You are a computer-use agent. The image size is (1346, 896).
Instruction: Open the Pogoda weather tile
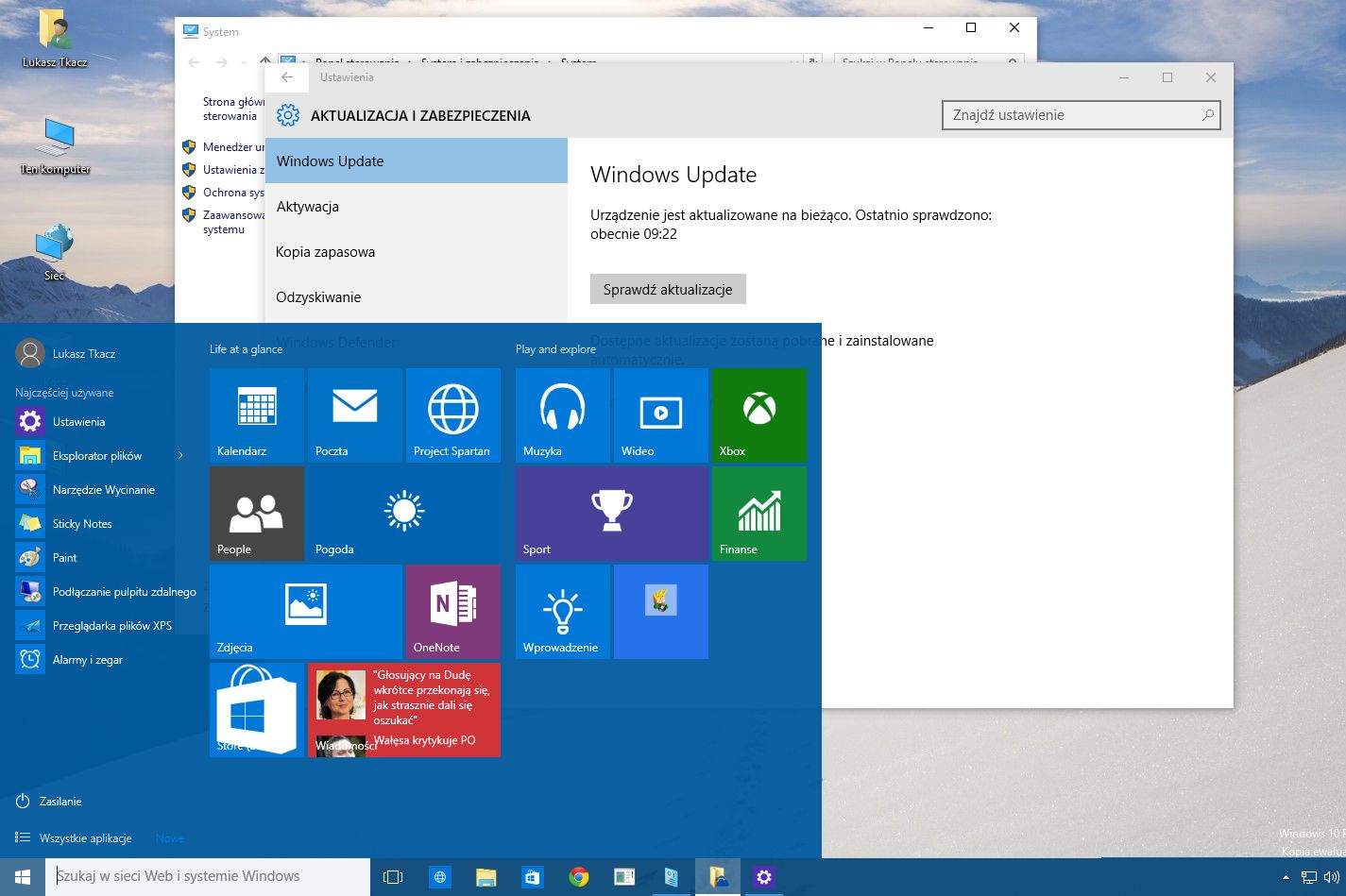pos(403,514)
